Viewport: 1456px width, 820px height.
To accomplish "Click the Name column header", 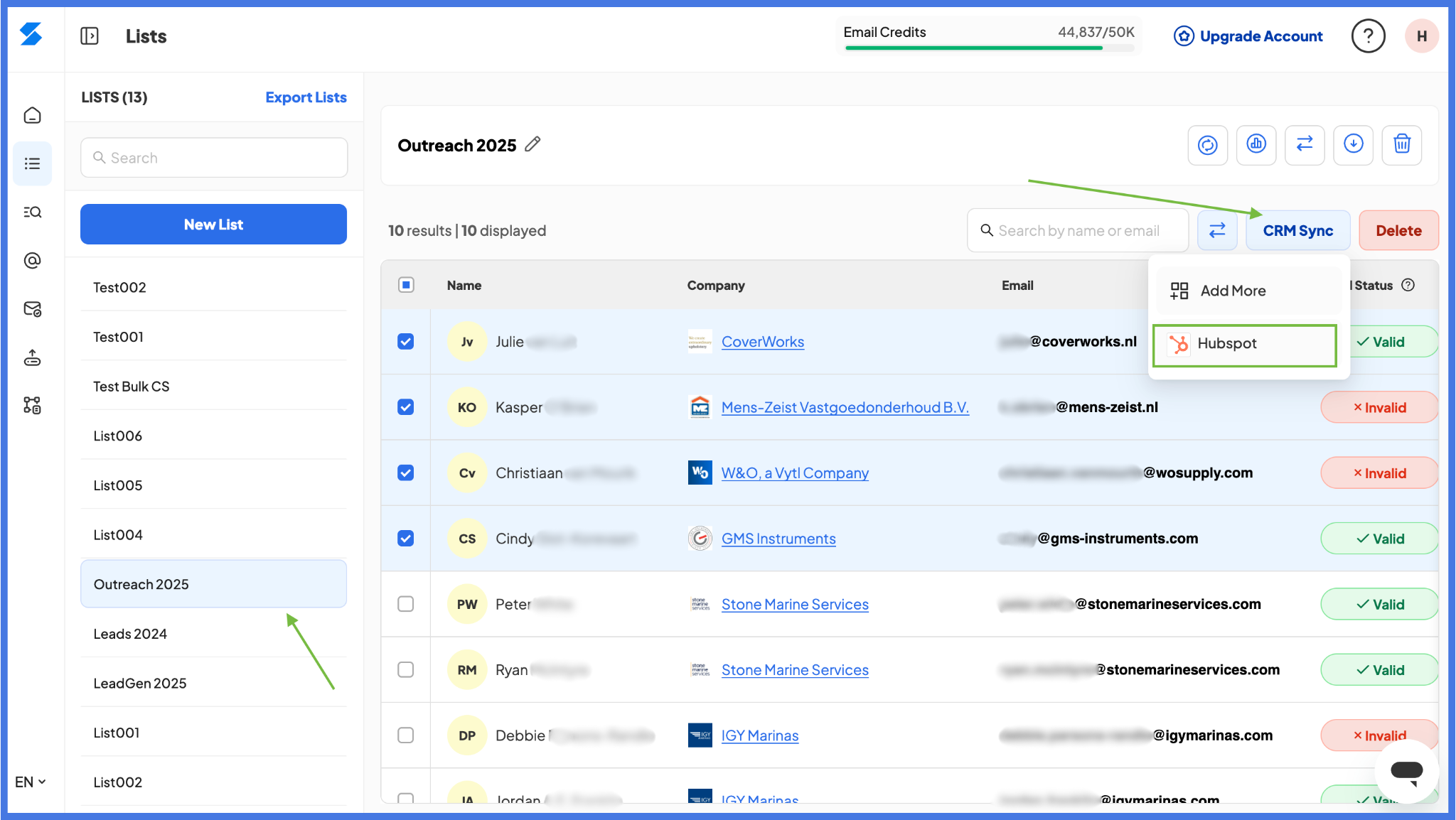I will (x=464, y=285).
